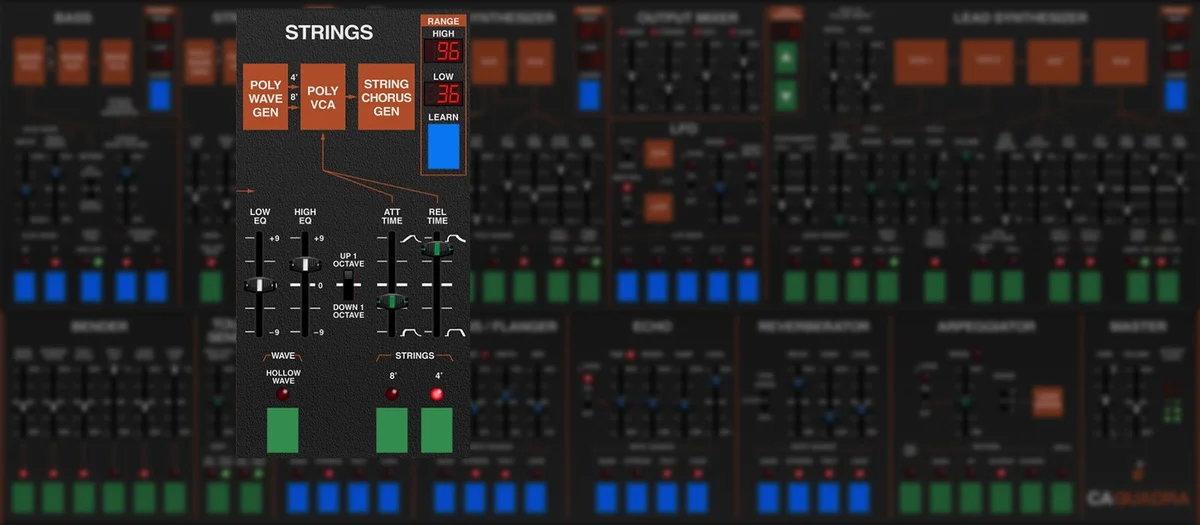Click the POLY WAVE GEN block
Viewport: 1200px width, 525px height.
[265, 96]
